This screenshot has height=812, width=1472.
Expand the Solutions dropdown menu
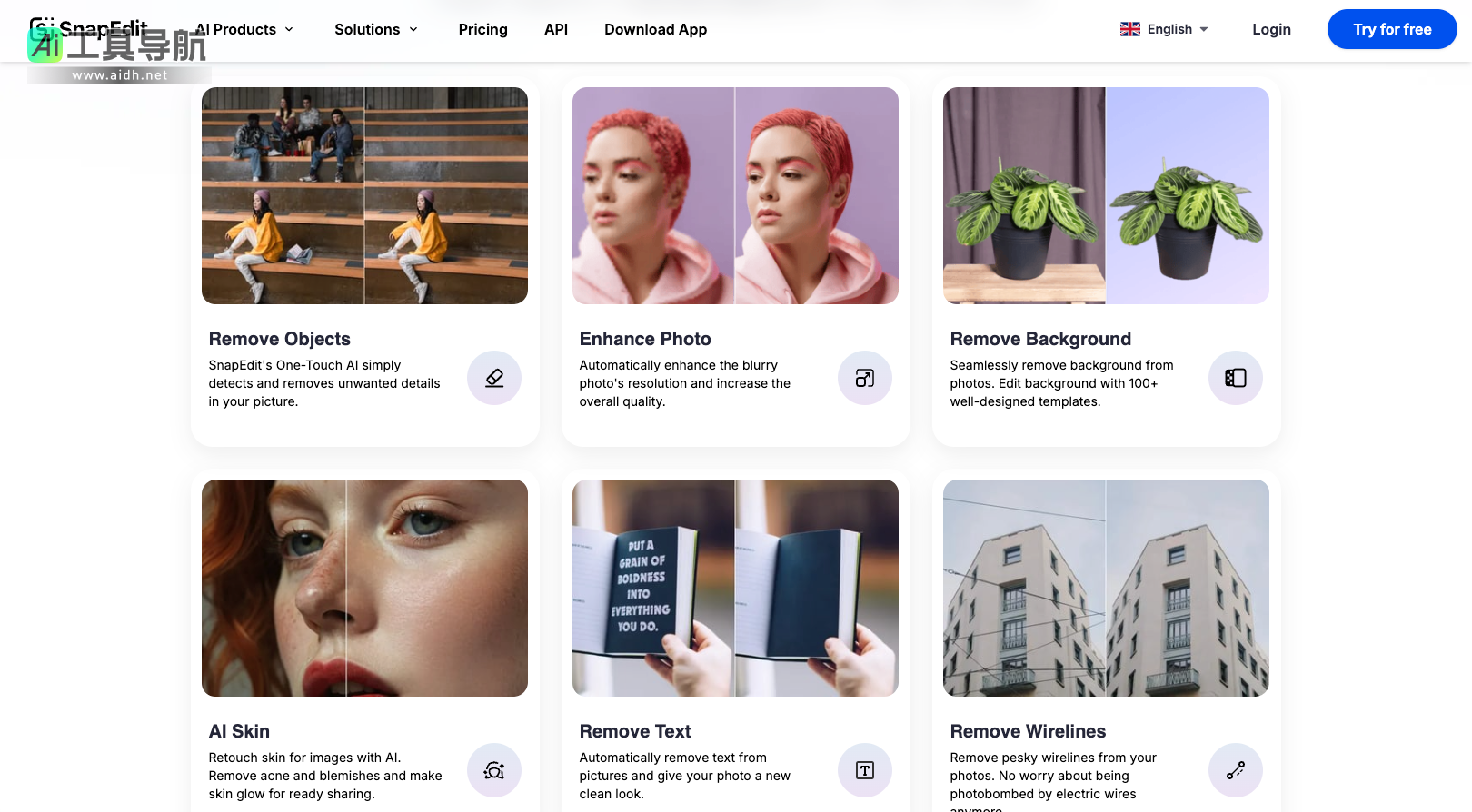click(x=376, y=29)
